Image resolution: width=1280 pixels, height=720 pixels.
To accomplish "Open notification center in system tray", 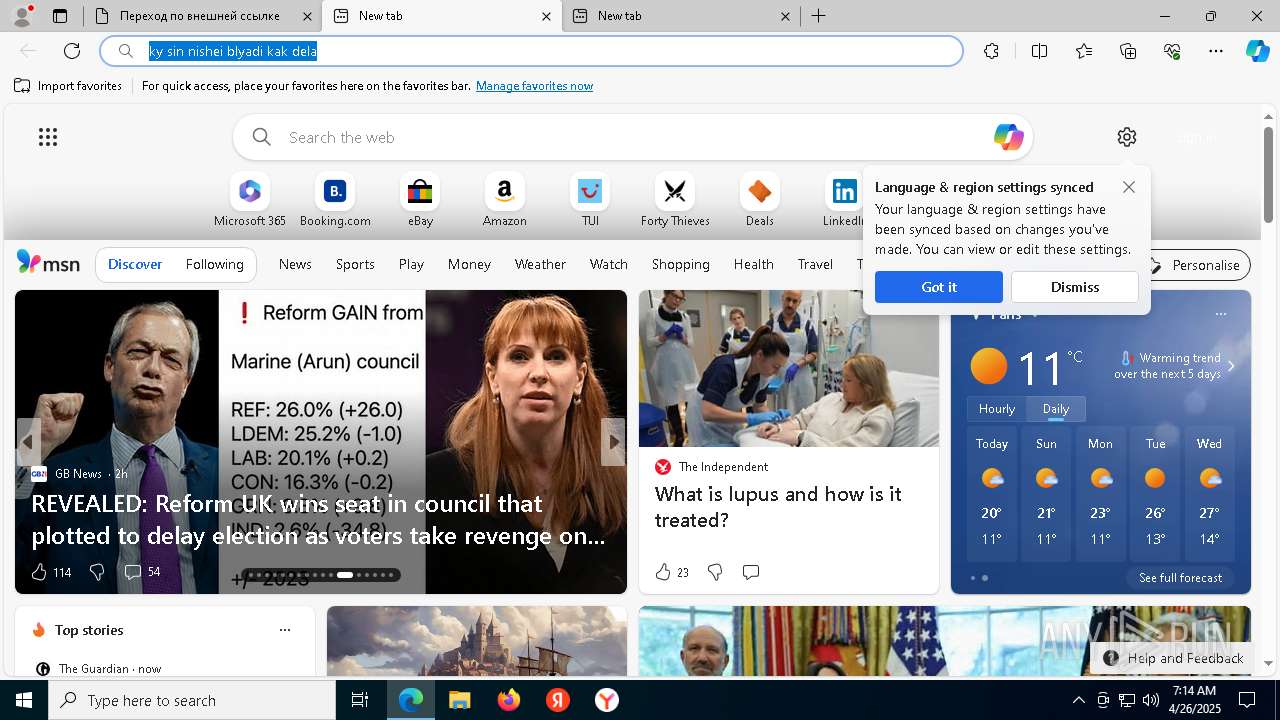I will 1247,700.
